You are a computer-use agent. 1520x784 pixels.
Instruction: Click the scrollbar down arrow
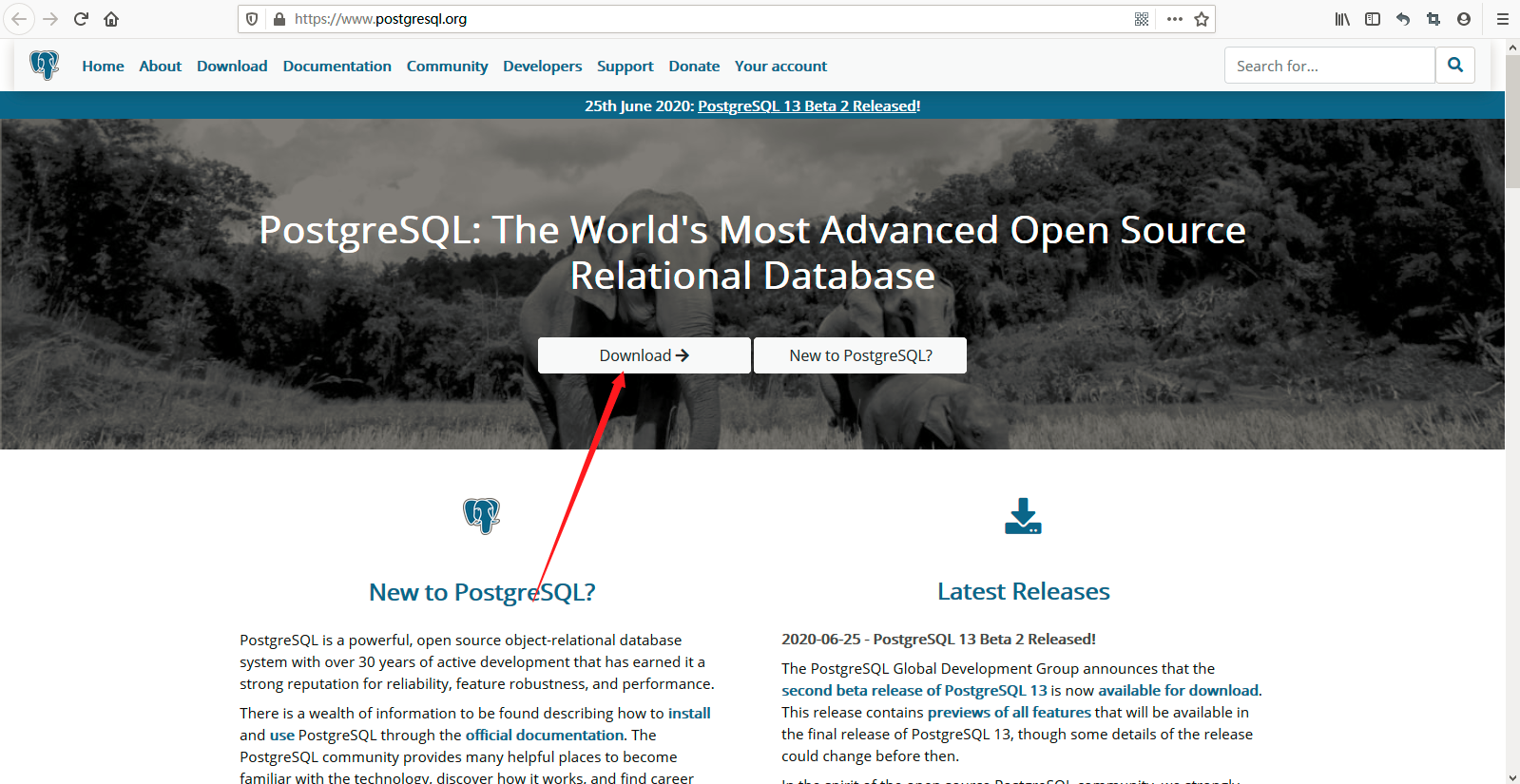(x=1512, y=776)
